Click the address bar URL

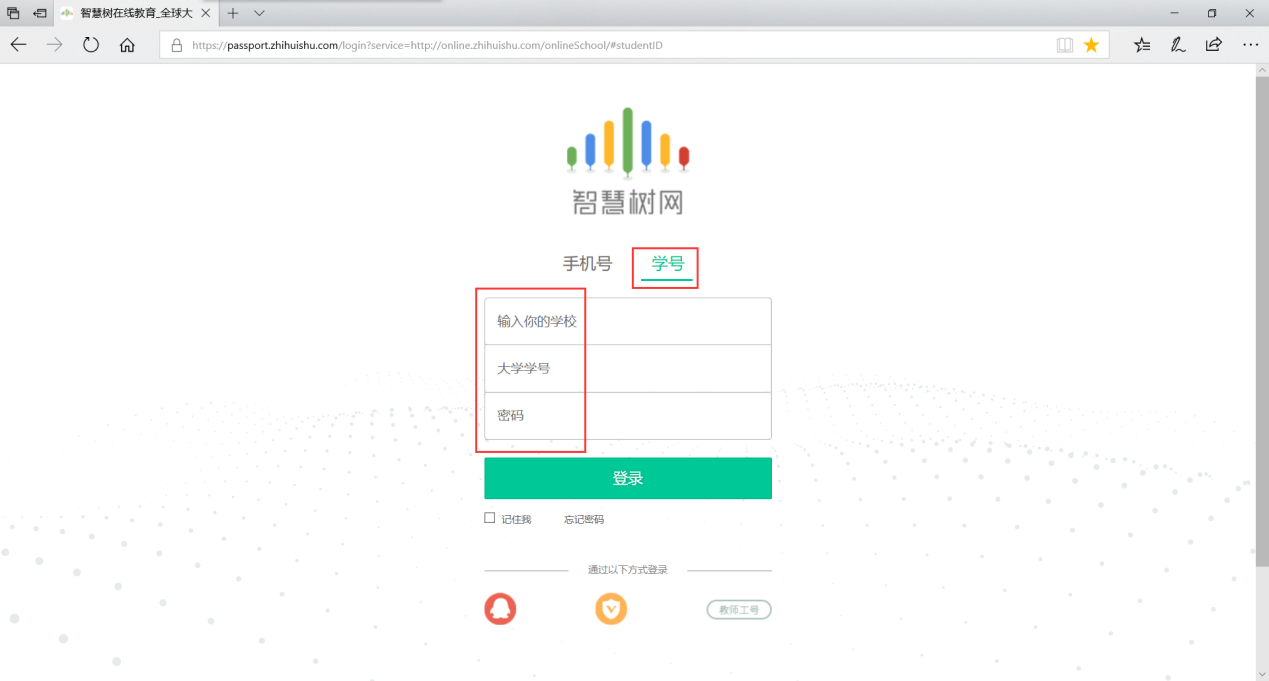click(427, 45)
